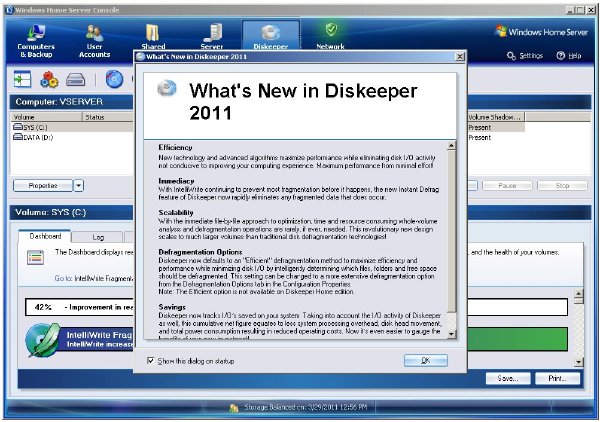This screenshot has width=600, height=422.
Task: Open the Network status tab
Action: point(331,36)
